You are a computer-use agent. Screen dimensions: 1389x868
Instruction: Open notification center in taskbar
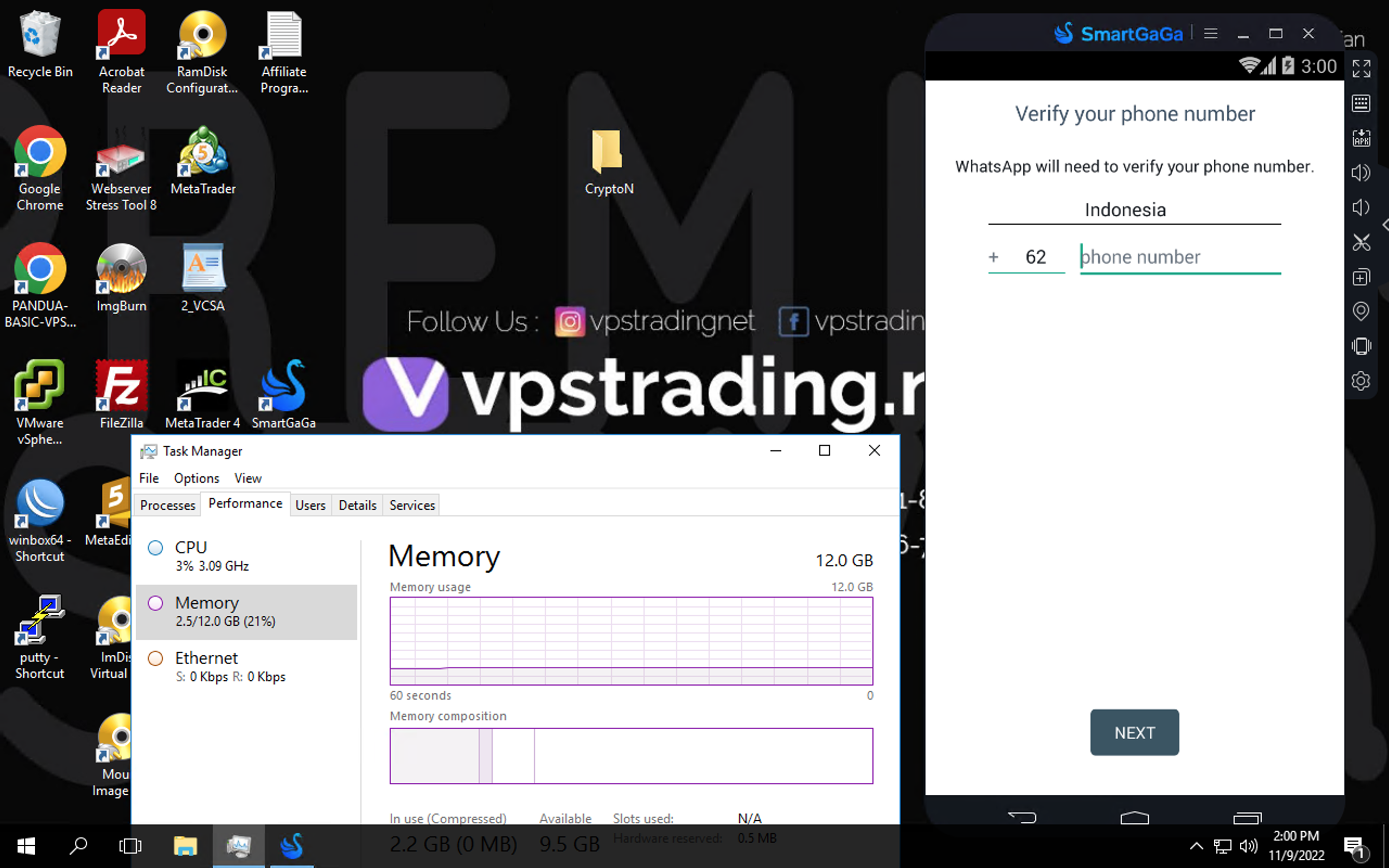[x=1356, y=847]
